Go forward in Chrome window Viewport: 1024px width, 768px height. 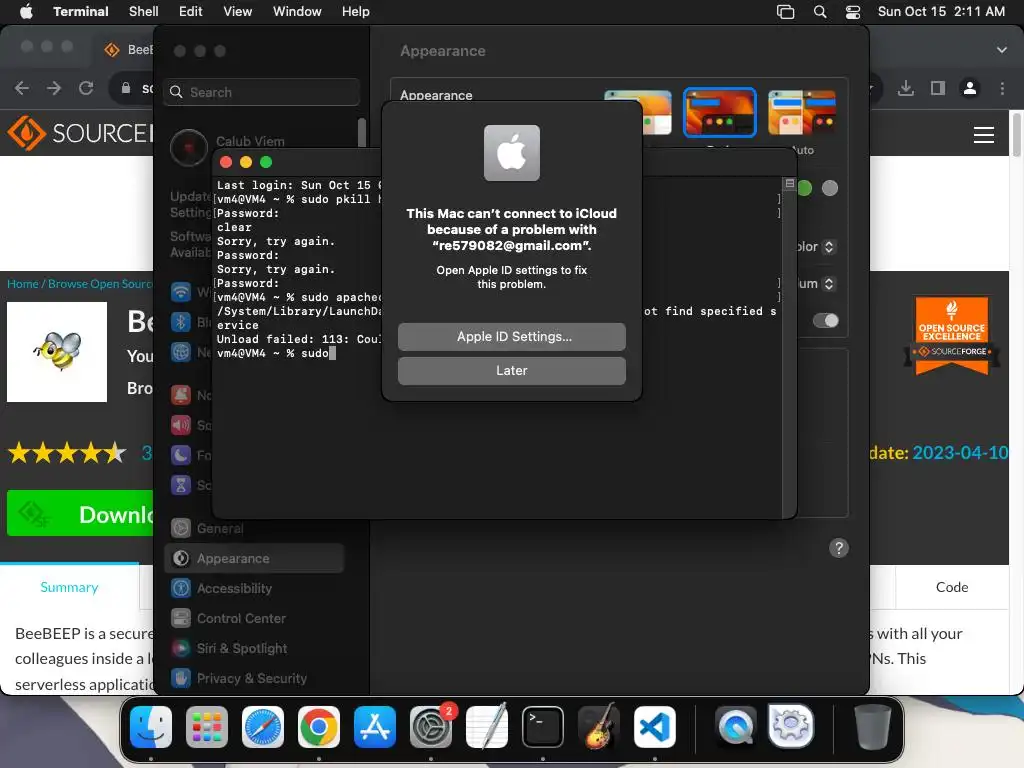(54, 88)
